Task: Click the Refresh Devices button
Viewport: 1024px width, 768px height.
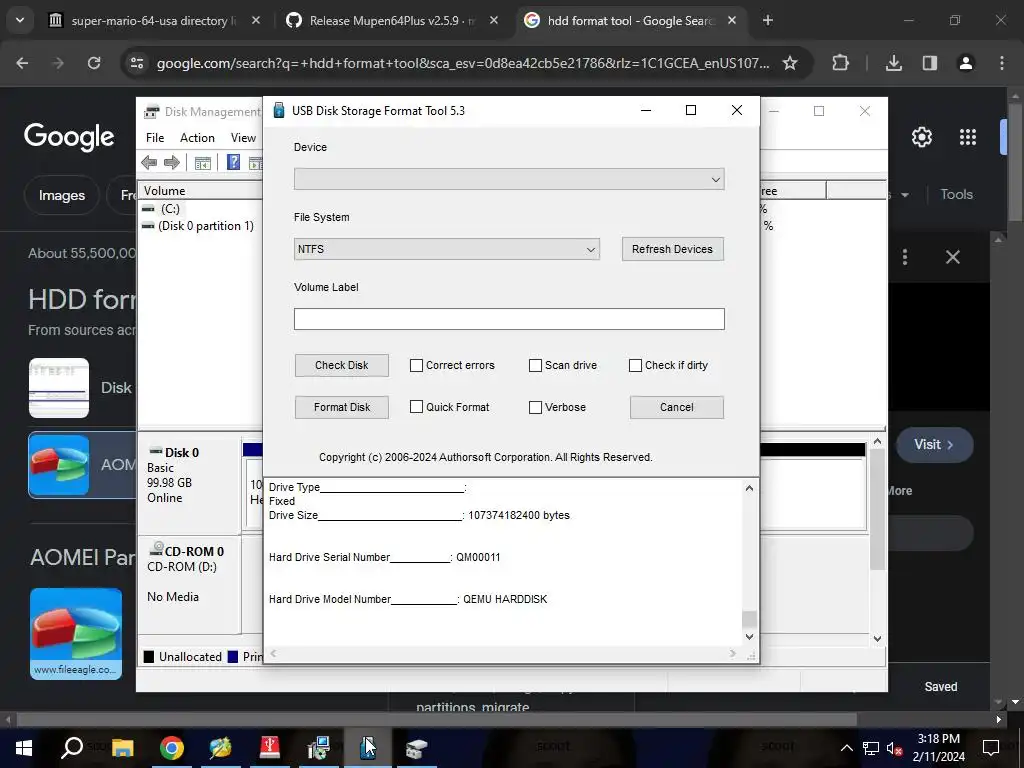Action: pos(673,249)
